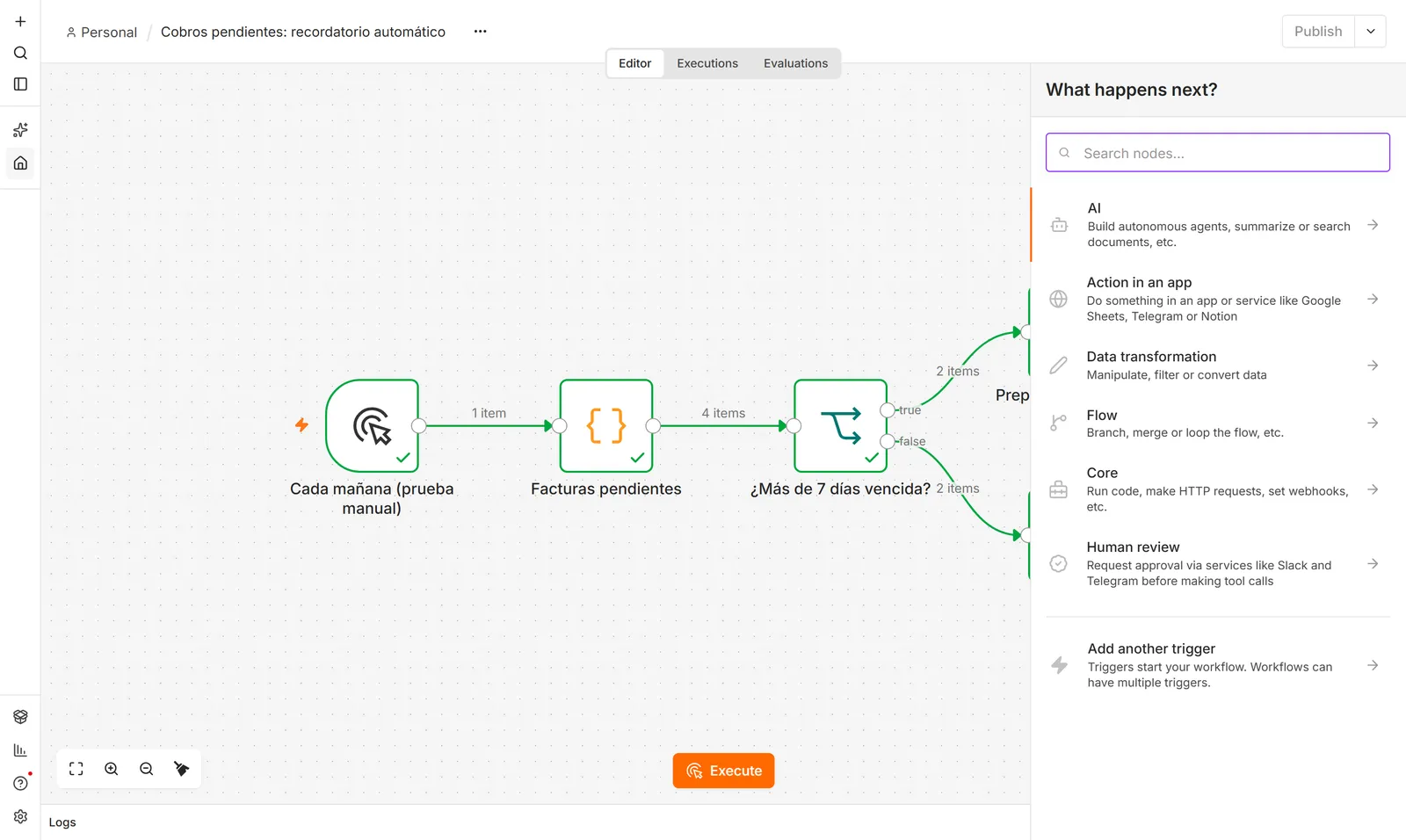Image resolution: width=1406 pixels, height=840 pixels.
Task: Expand the Data transformation category
Action: coord(1217,366)
